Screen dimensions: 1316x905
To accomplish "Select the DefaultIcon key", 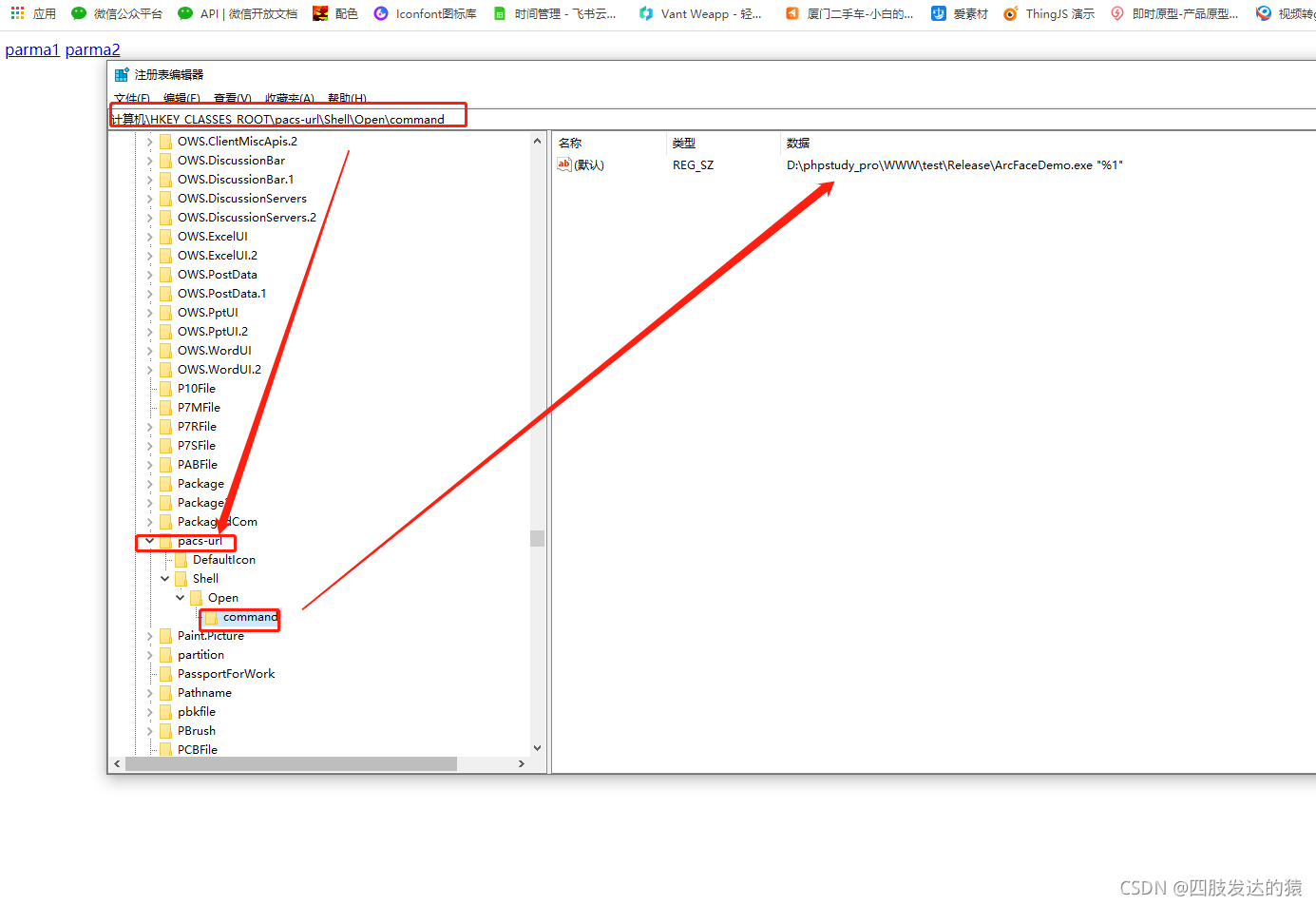I will click(x=224, y=560).
